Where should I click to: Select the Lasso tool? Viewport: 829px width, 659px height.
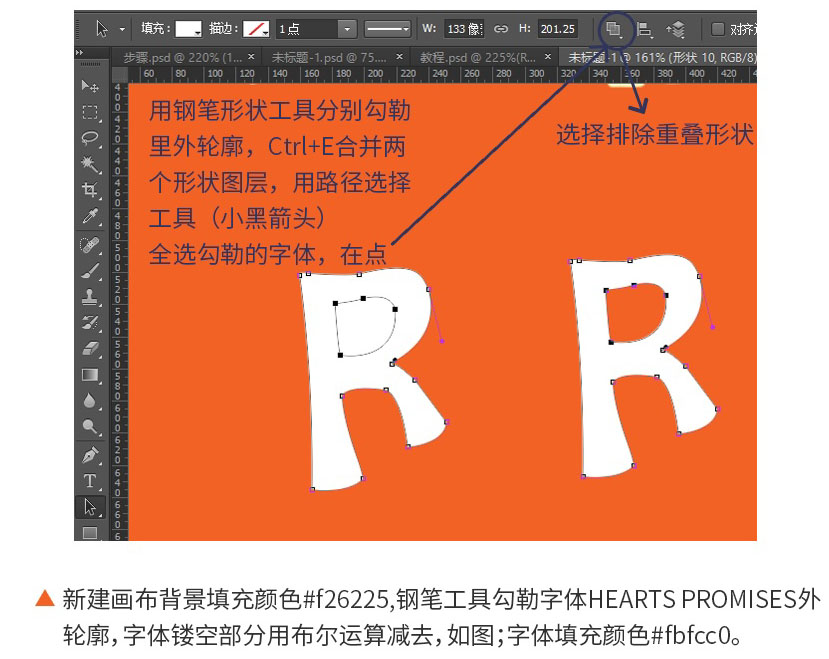[90, 138]
